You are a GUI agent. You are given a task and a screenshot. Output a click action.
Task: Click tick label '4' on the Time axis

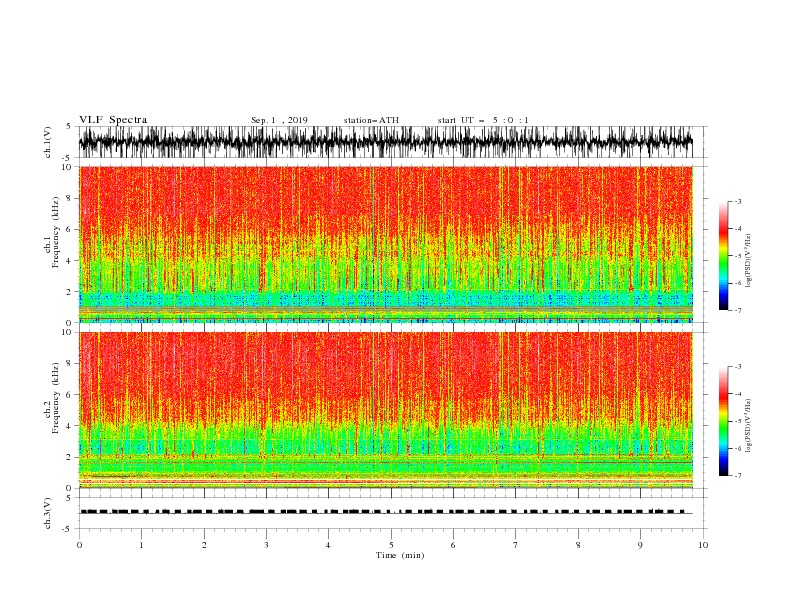pyautogui.click(x=328, y=545)
